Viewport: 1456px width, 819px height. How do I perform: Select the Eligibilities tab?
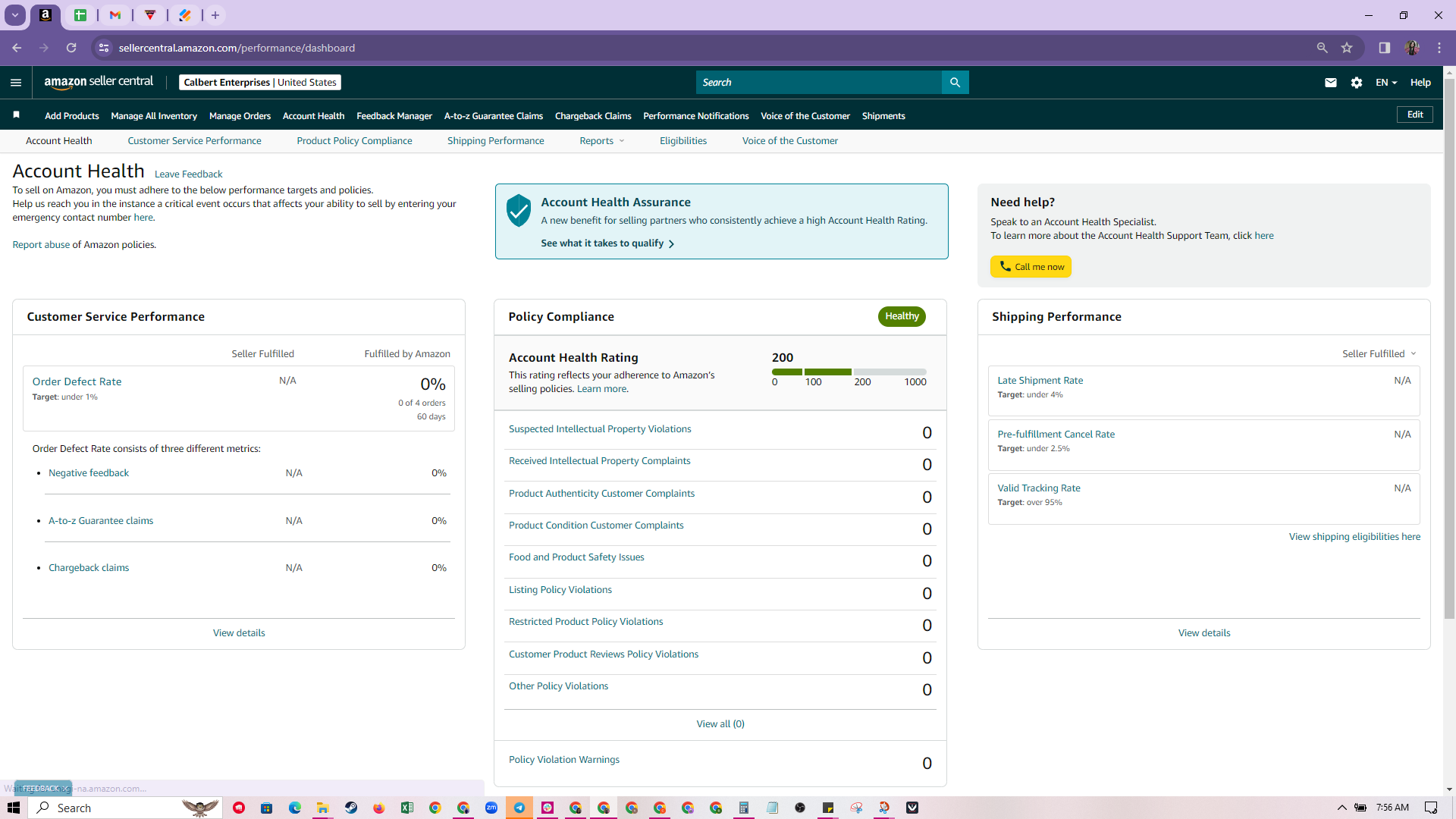(x=683, y=141)
